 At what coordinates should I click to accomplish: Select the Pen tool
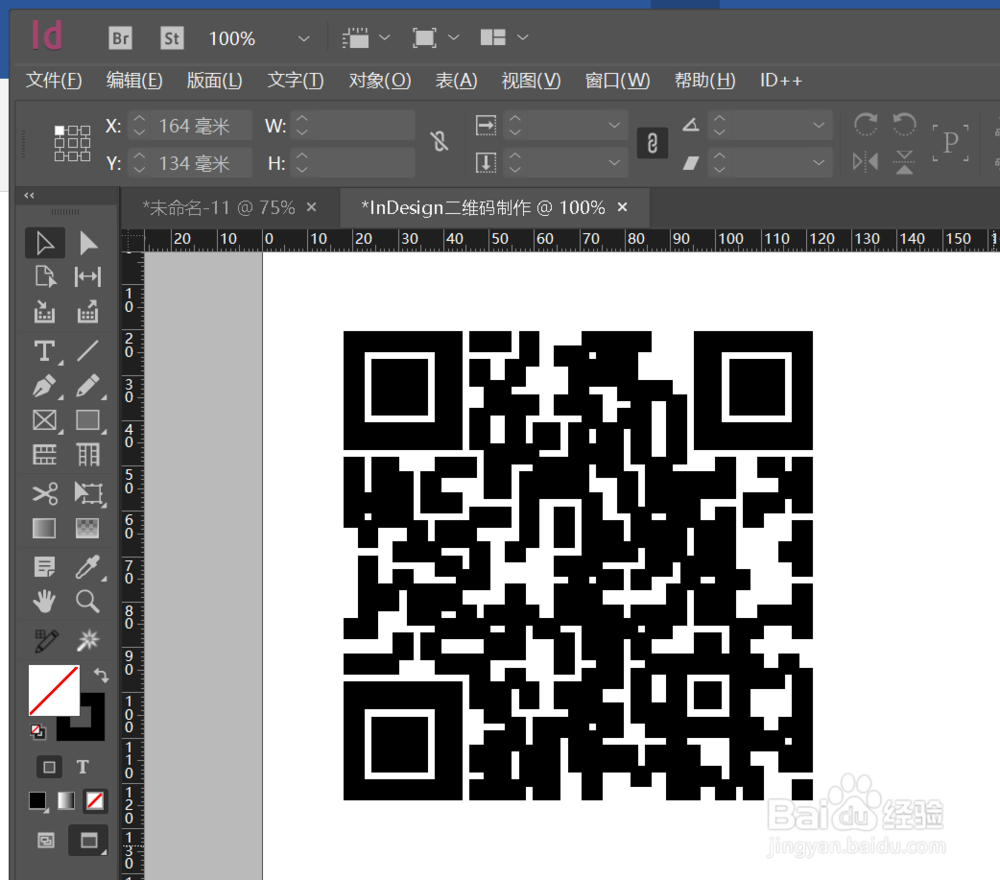[x=45, y=386]
